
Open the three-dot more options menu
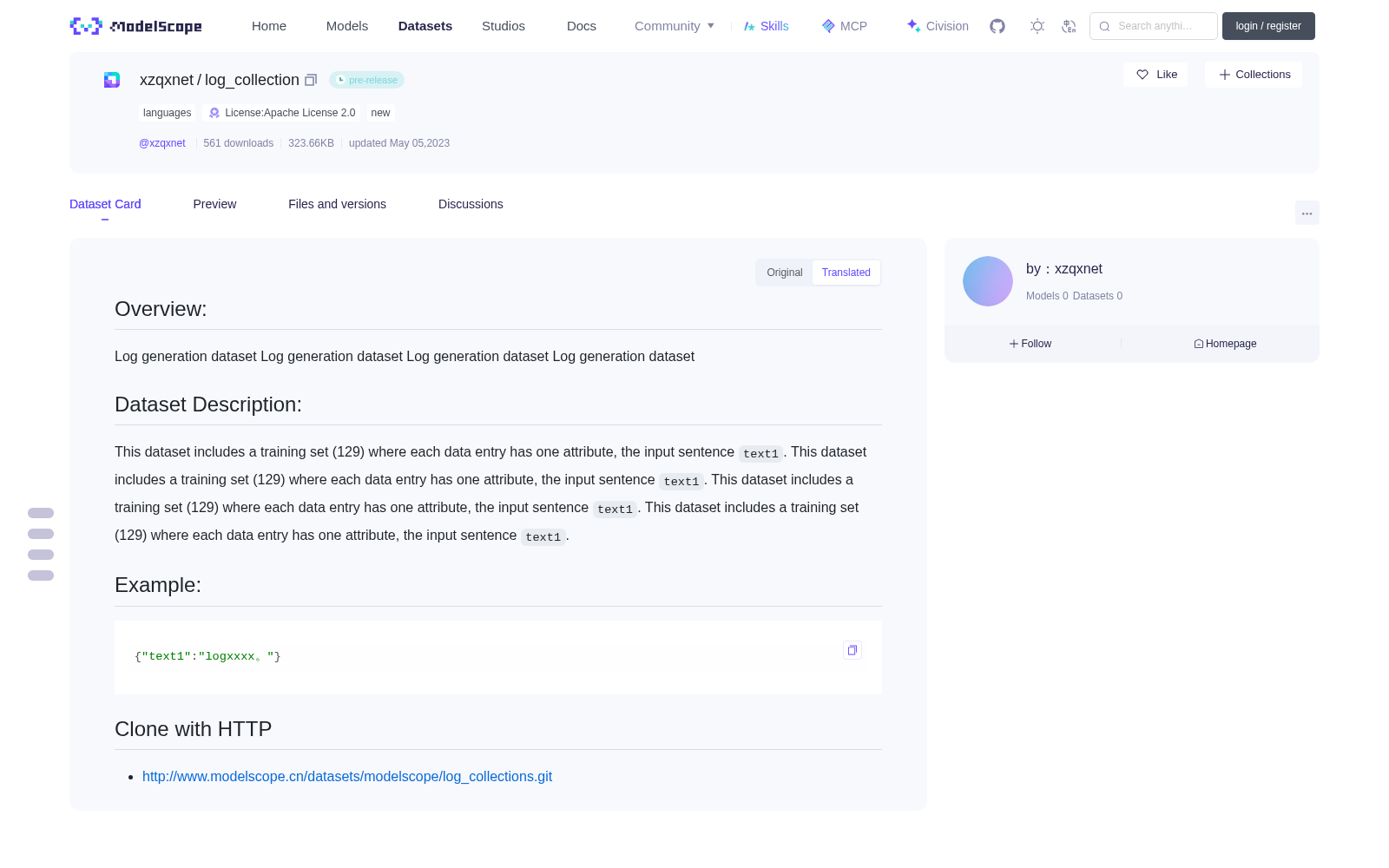click(x=1307, y=214)
